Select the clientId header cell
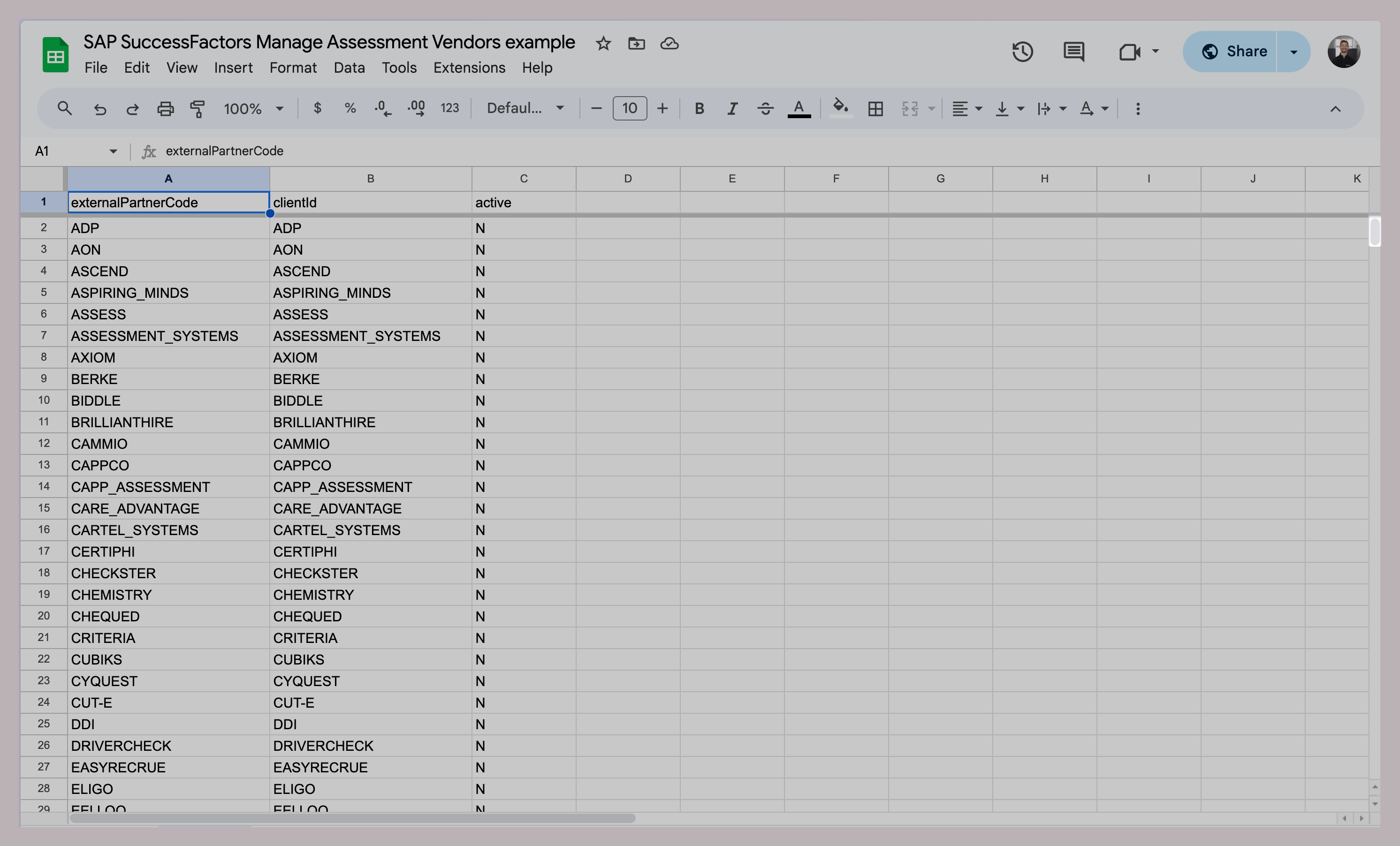 coord(371,202)
